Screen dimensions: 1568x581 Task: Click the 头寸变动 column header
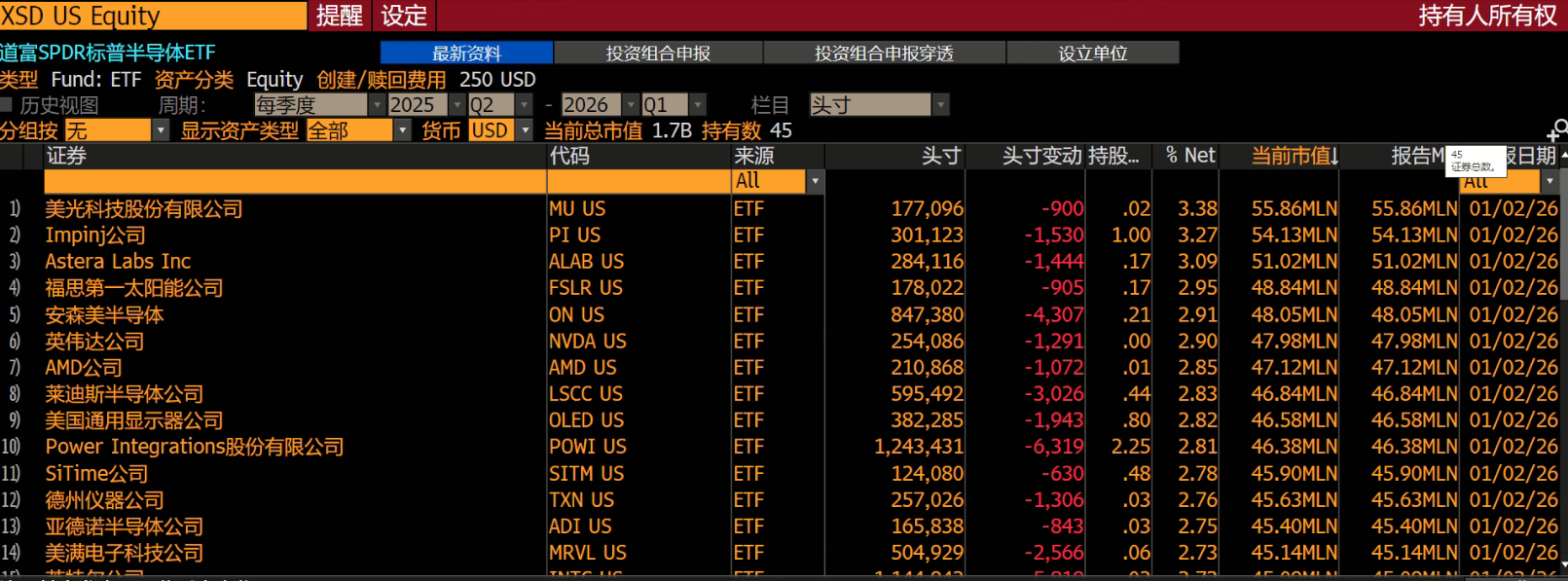(1042, 156)
